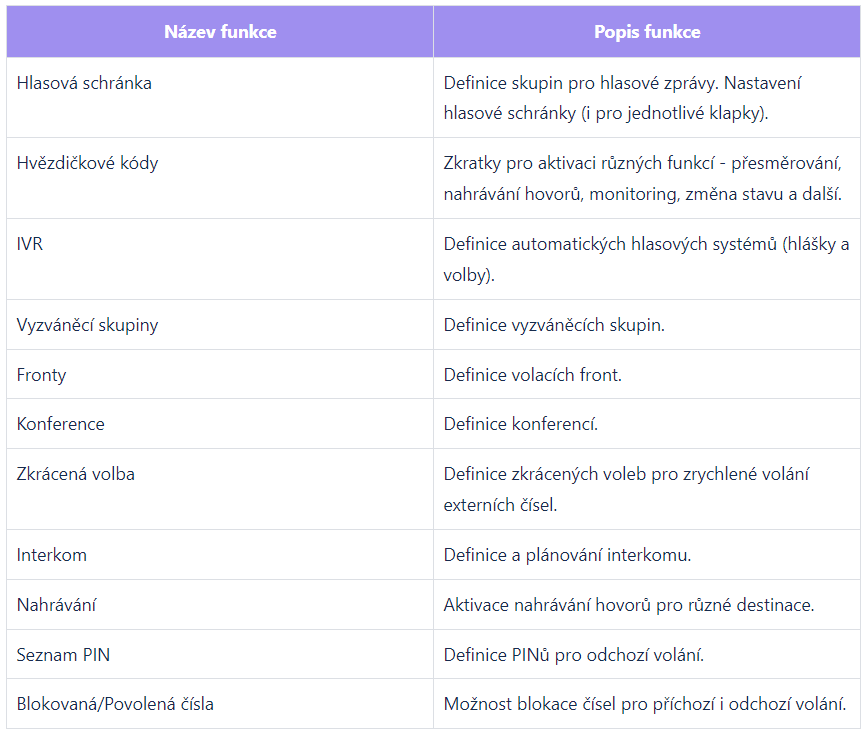Click the Fronty function name

point(41,375)
